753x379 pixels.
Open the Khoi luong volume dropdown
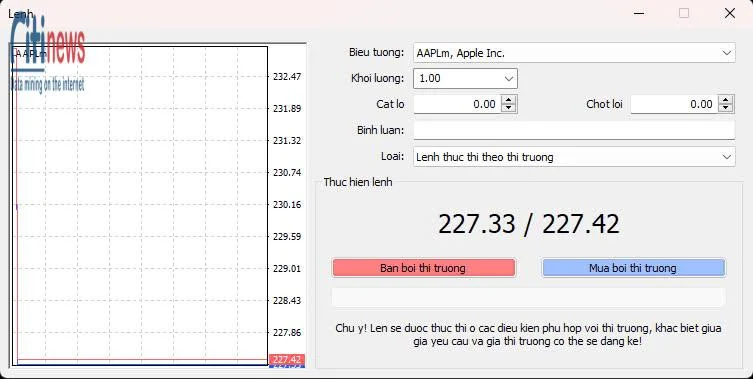pyautogui.click(x=465, y=78)
